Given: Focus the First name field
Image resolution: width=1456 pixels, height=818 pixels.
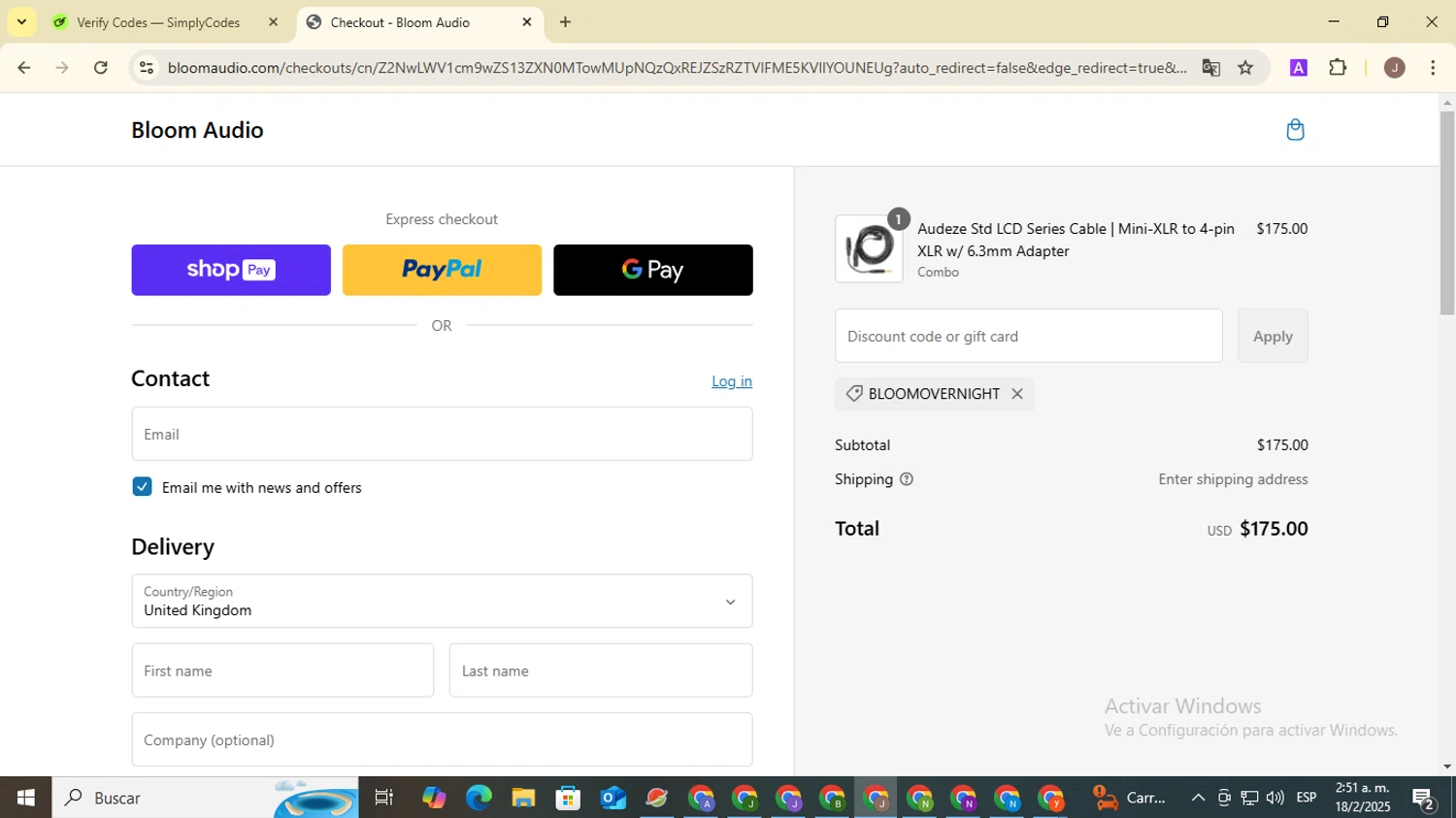Looking at the screenshot, I should coord(282,671).
